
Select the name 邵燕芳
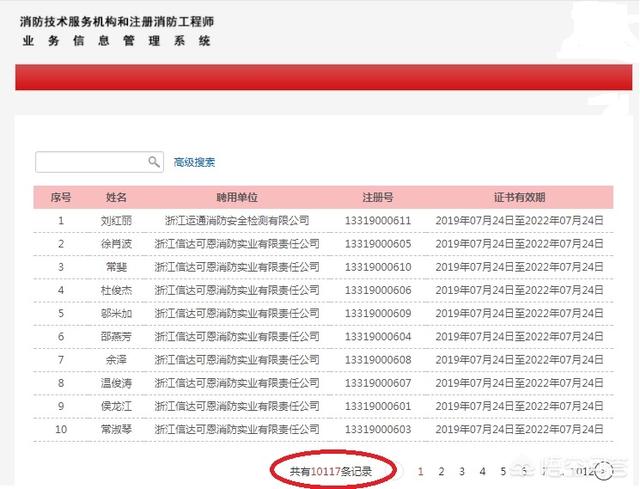116,337
